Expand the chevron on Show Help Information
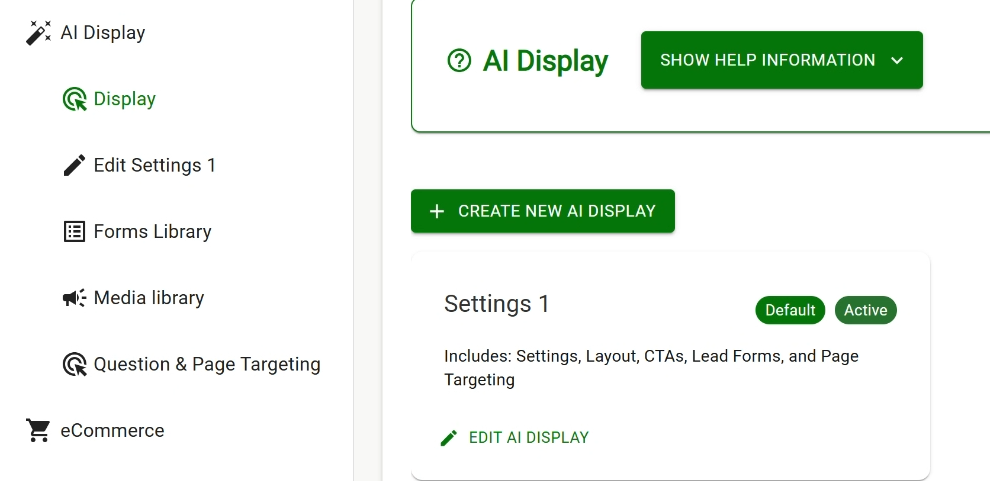This screenshot has width=990, height=481. tap(897, 60)
